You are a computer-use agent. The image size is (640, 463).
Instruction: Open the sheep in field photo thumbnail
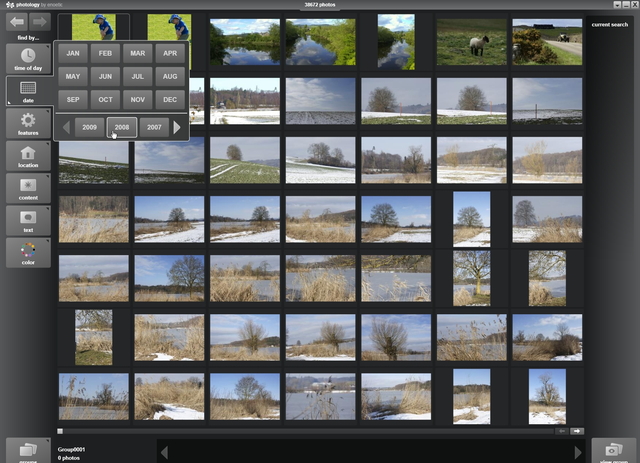pyautogui.click(x=471, y=42)
